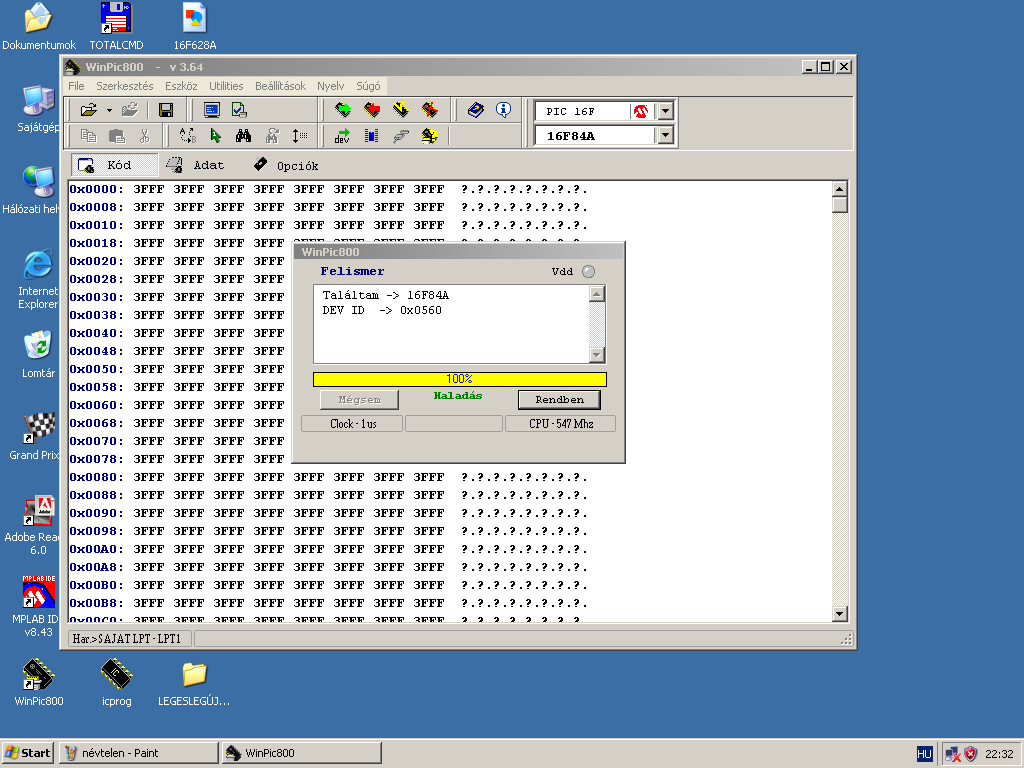Save with the floppy disk icon

[165, 110]
